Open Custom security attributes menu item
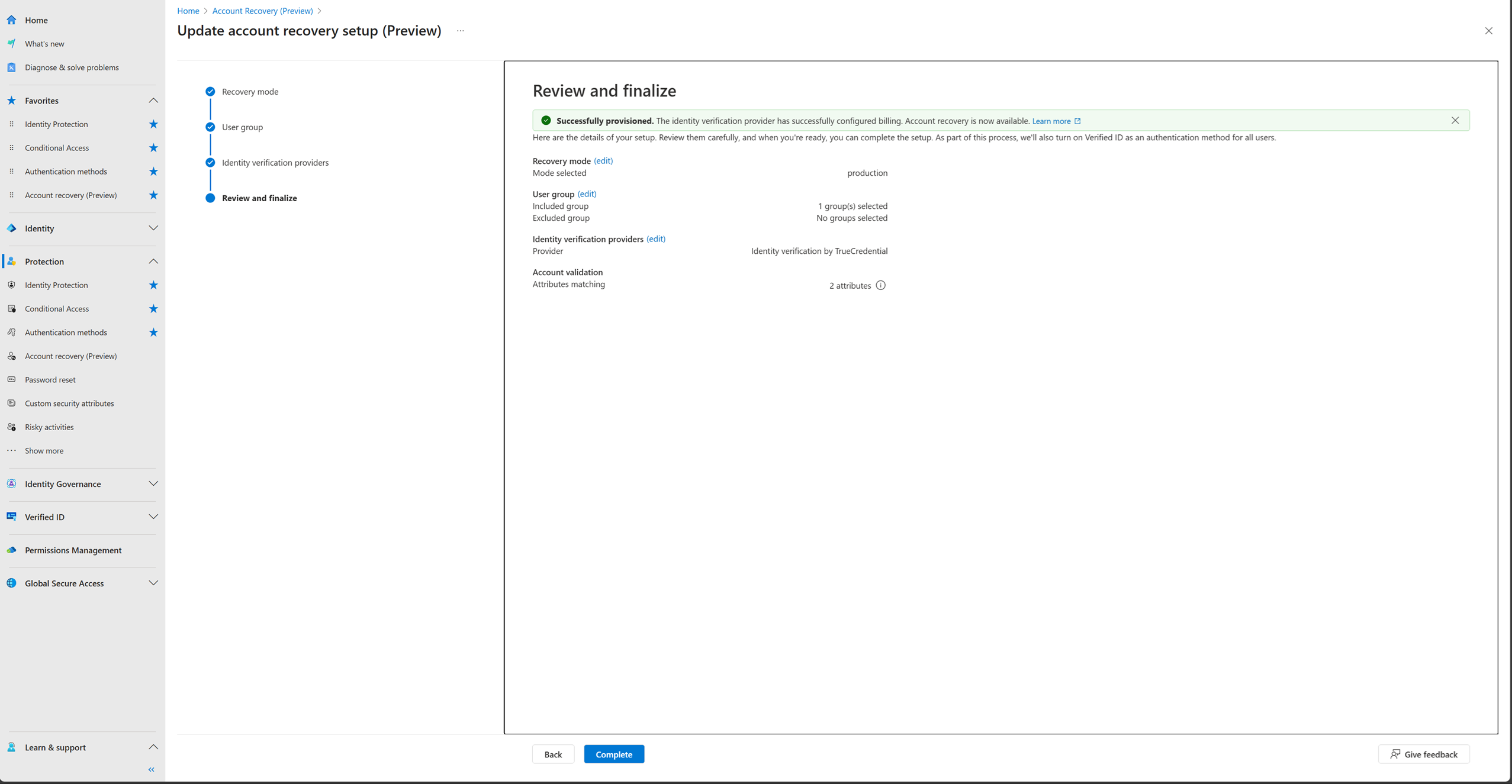 click(x=69, y=403)
